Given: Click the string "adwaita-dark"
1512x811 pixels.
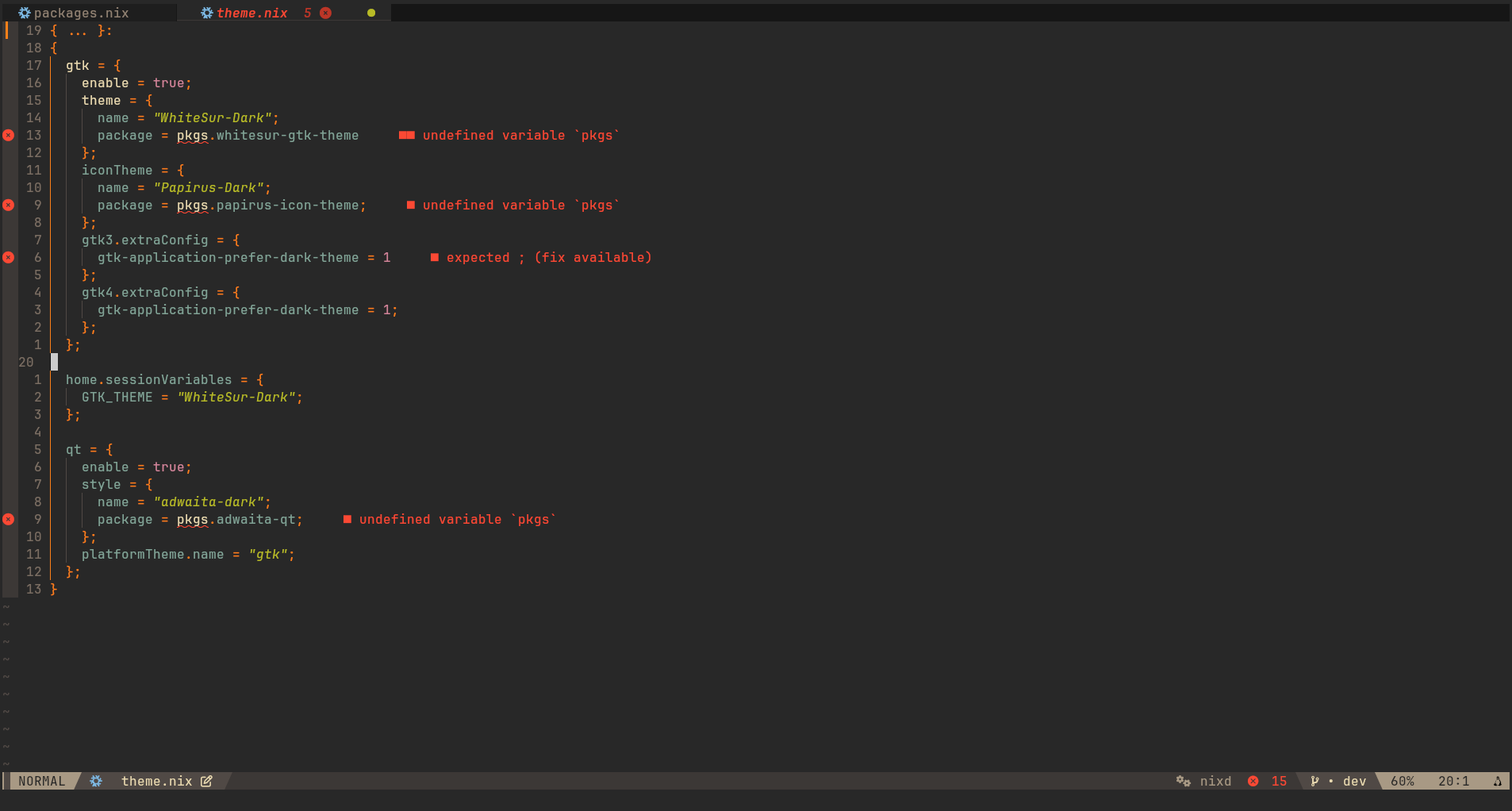Looking at the screenshot, I should coord(208,502).
